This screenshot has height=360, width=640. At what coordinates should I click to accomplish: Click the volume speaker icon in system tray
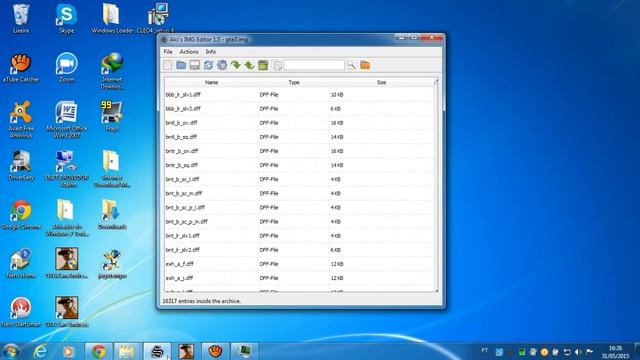coord(578,352)
